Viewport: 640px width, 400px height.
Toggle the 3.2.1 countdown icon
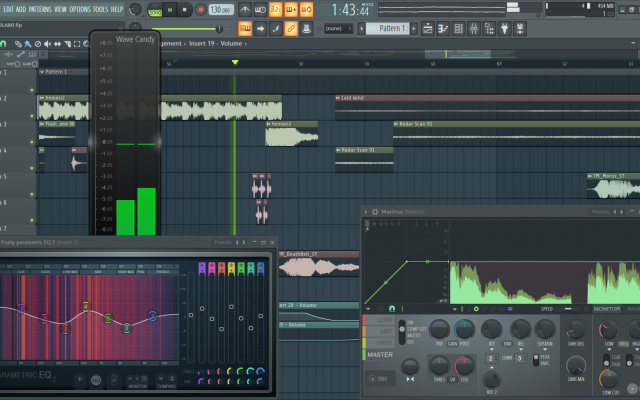point(276,9)
